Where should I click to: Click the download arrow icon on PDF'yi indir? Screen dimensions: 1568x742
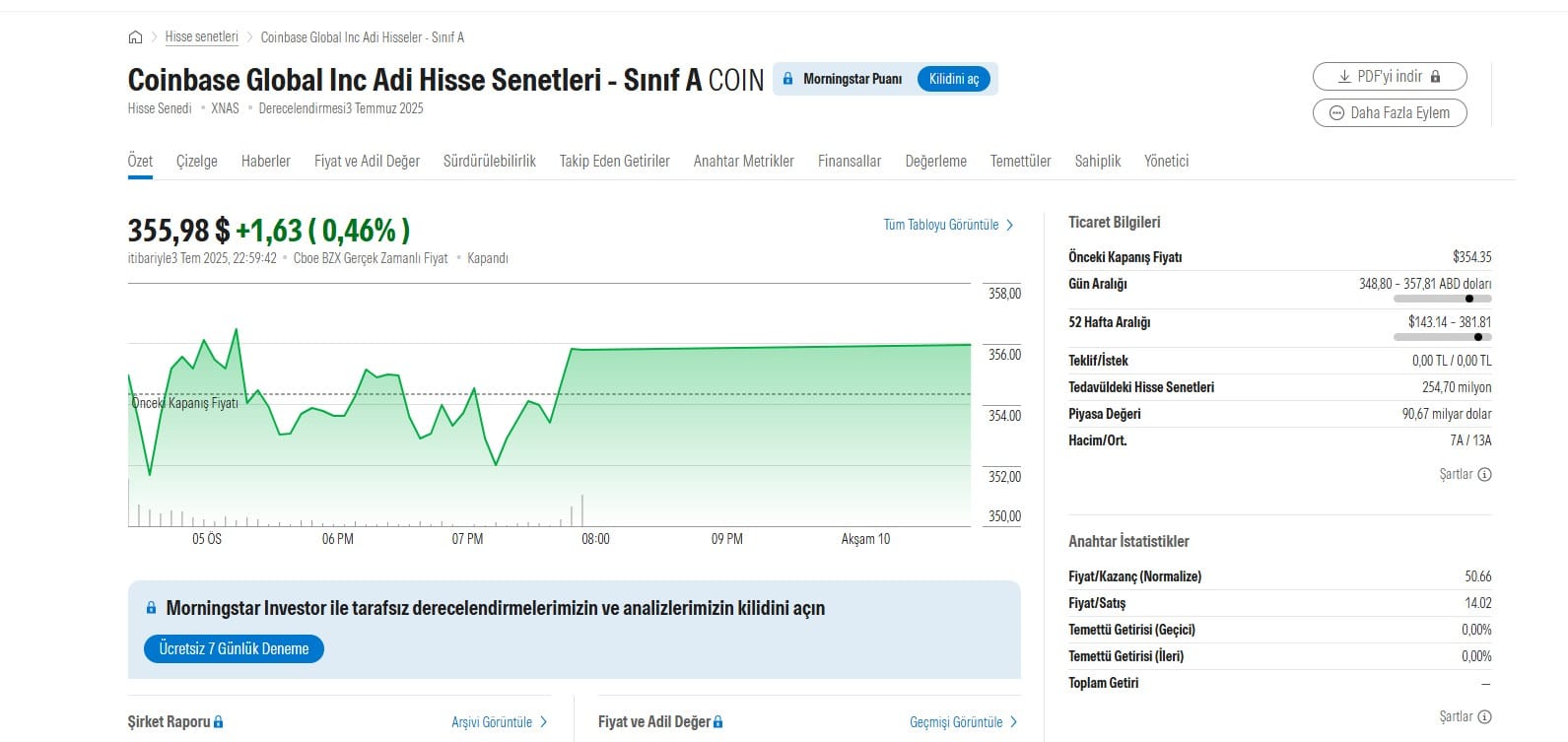[x=1344, y=76]
